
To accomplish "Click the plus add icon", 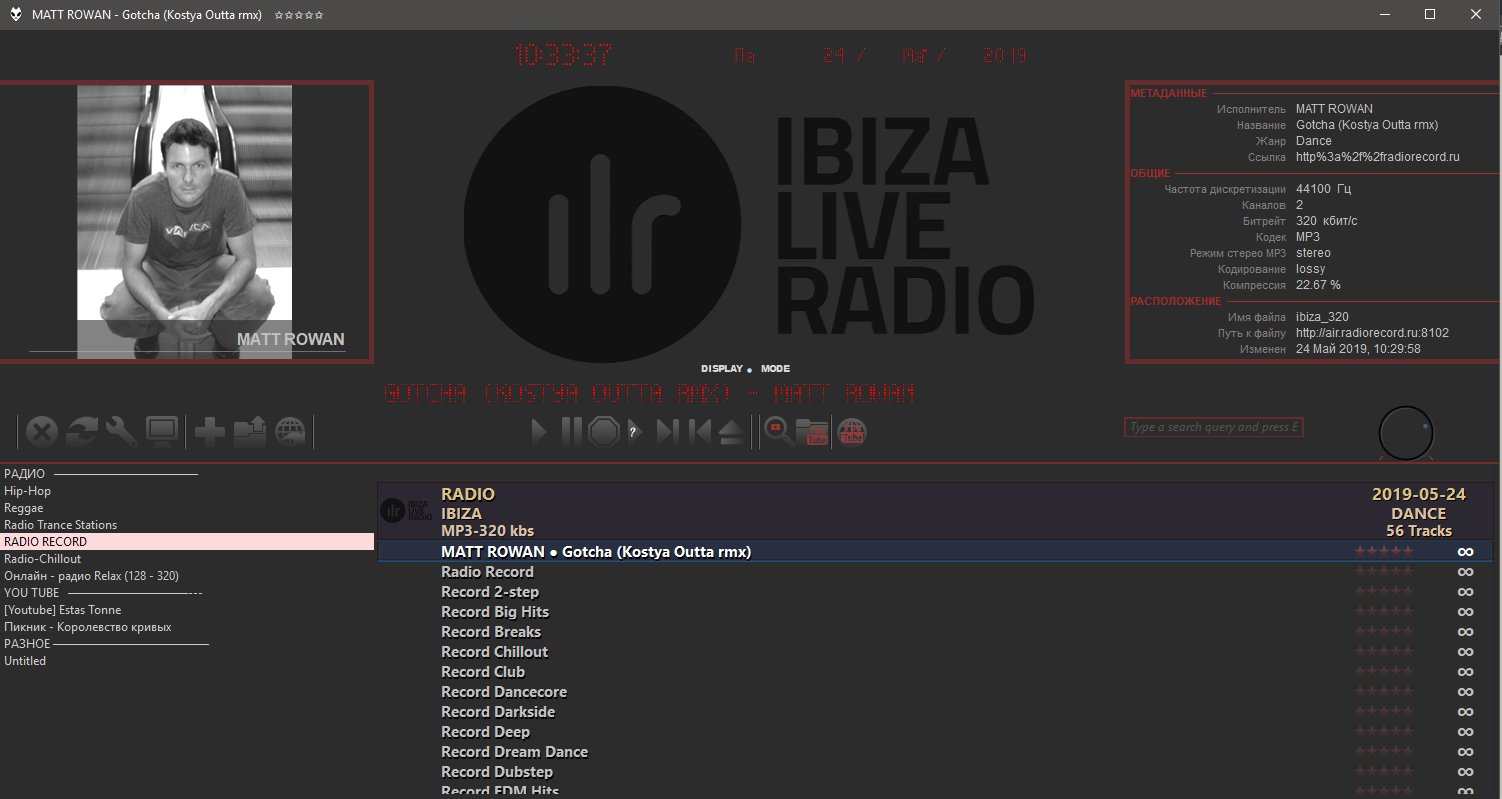I will [x=209, y=431].
